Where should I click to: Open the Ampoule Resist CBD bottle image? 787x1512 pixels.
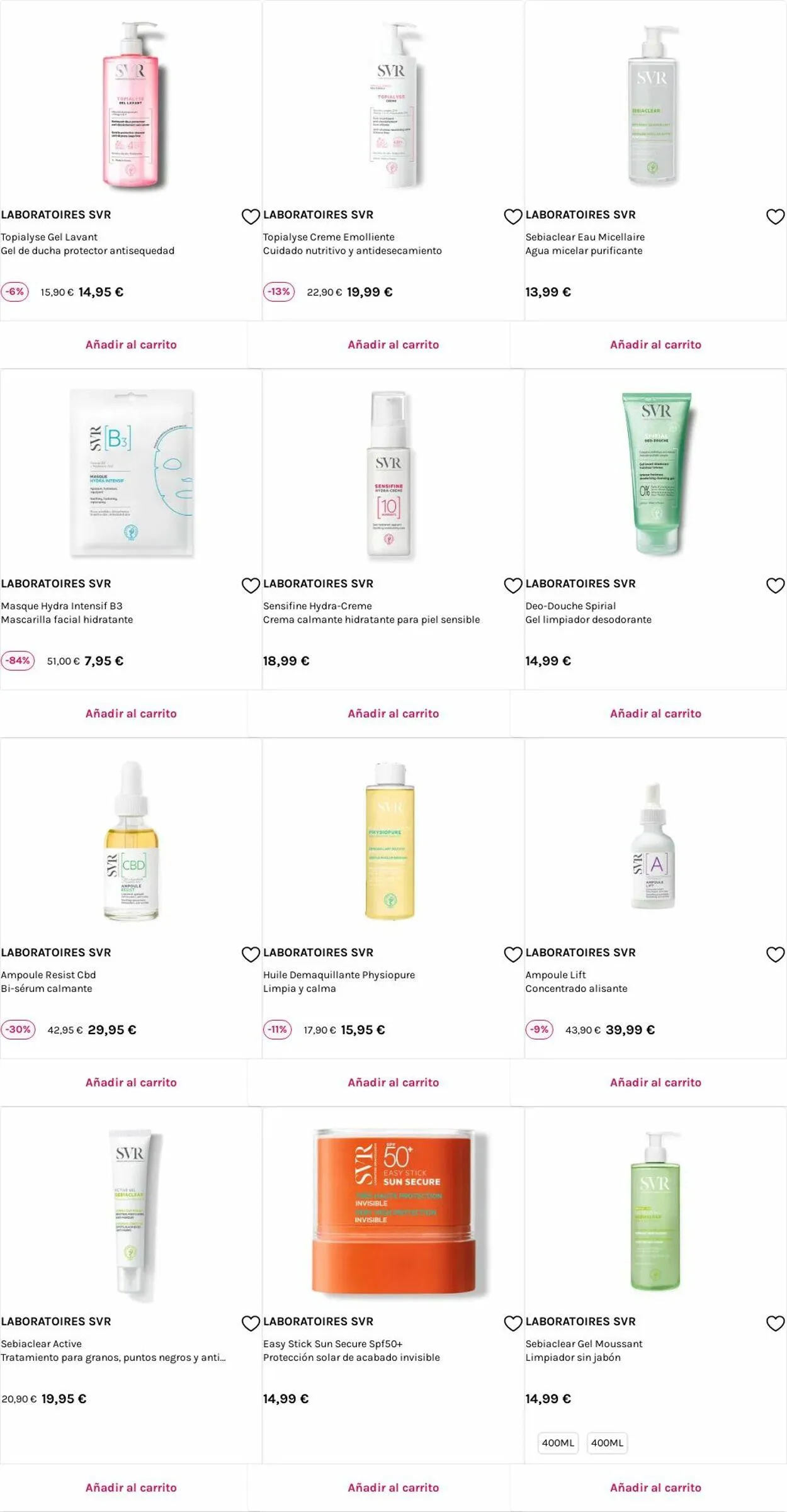coord(132,842)
